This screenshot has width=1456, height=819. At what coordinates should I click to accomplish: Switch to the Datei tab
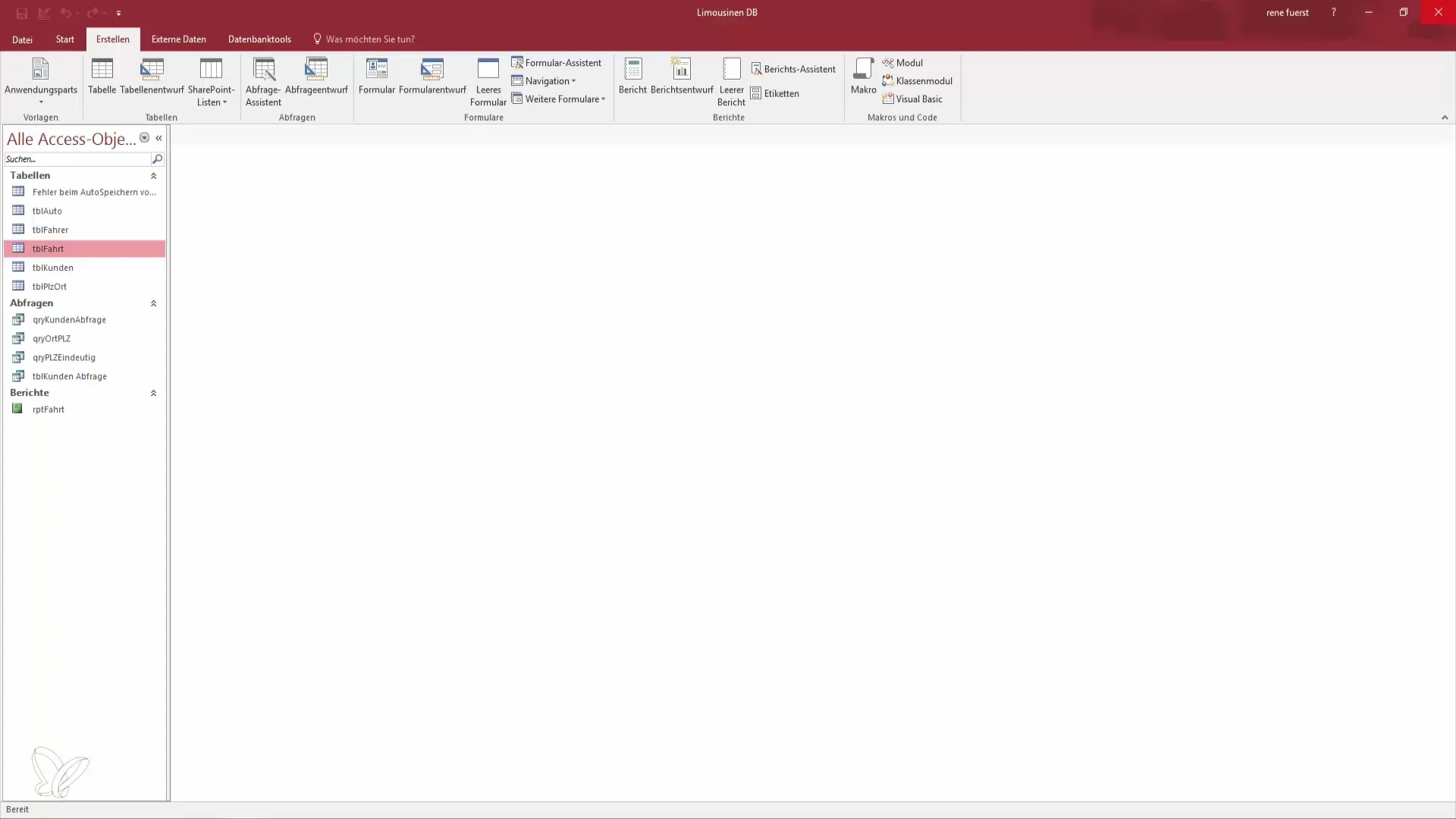(22, 39)
